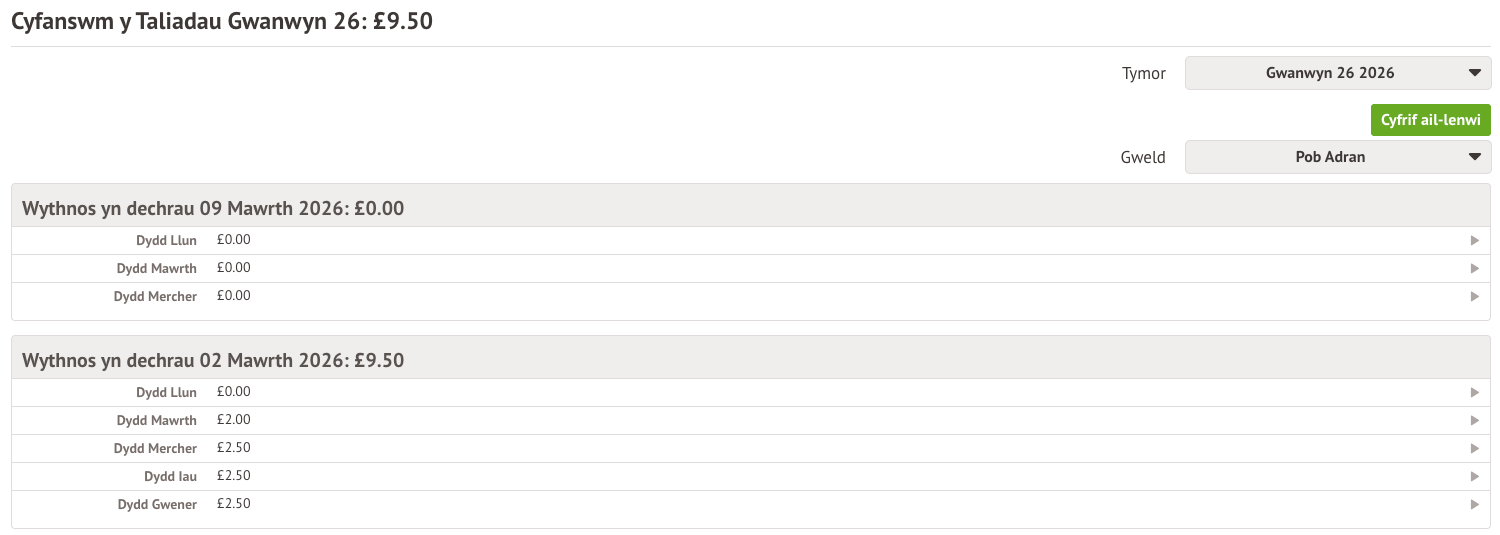
Task: Click the Cyfanswm y Taliadau heading
Action: tap(221, 21)
